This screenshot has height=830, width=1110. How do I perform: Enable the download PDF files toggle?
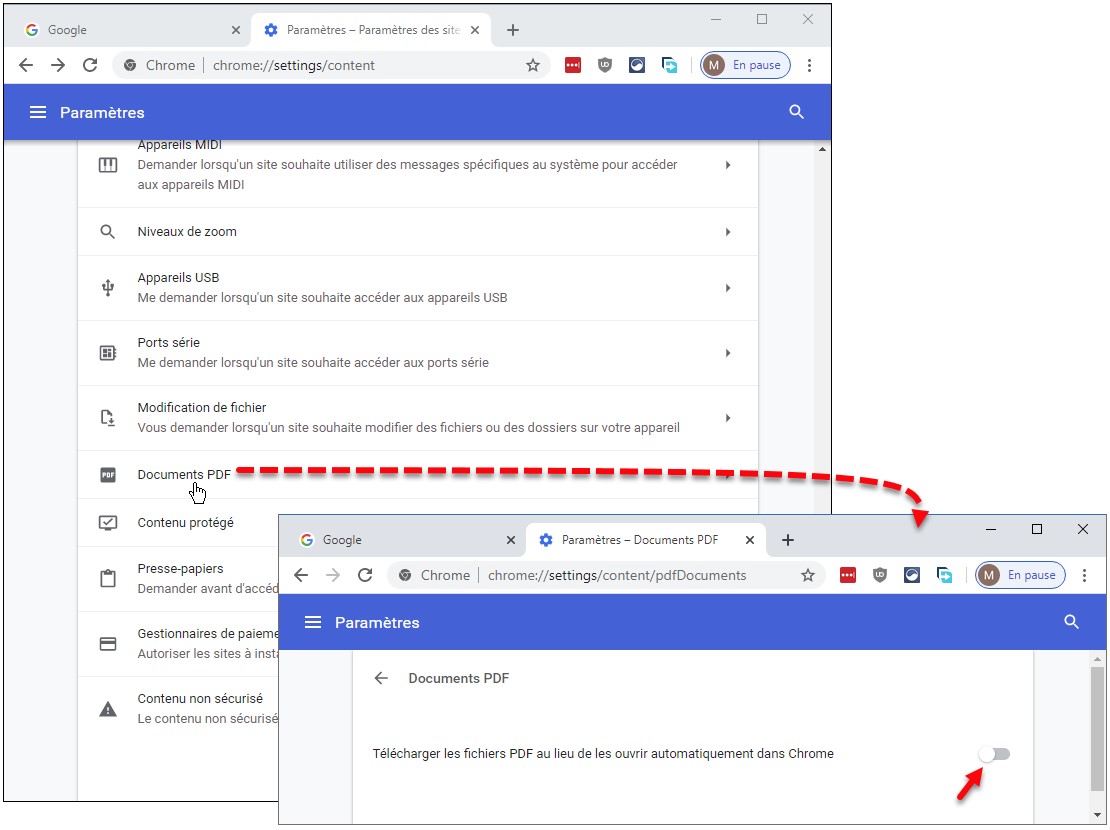[994, 754]
